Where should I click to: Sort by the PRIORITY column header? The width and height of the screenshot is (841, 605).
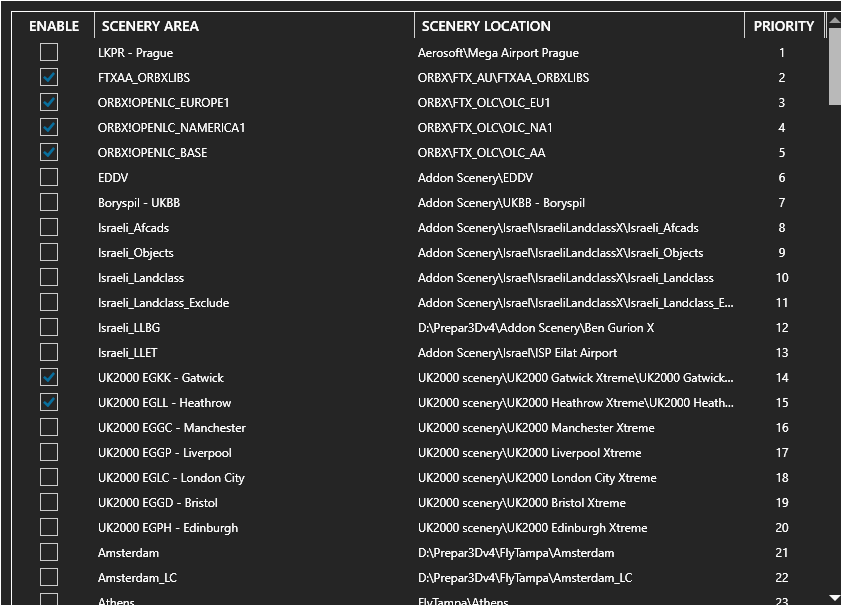(784, 26)
